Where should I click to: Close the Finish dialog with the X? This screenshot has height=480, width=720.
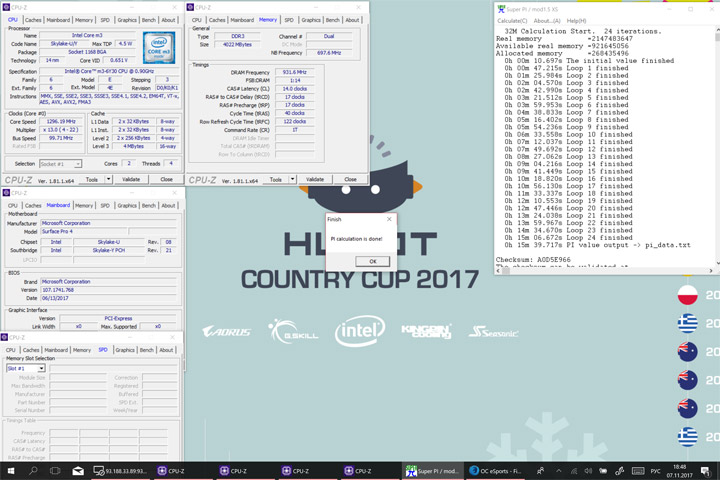pos(389,219)
